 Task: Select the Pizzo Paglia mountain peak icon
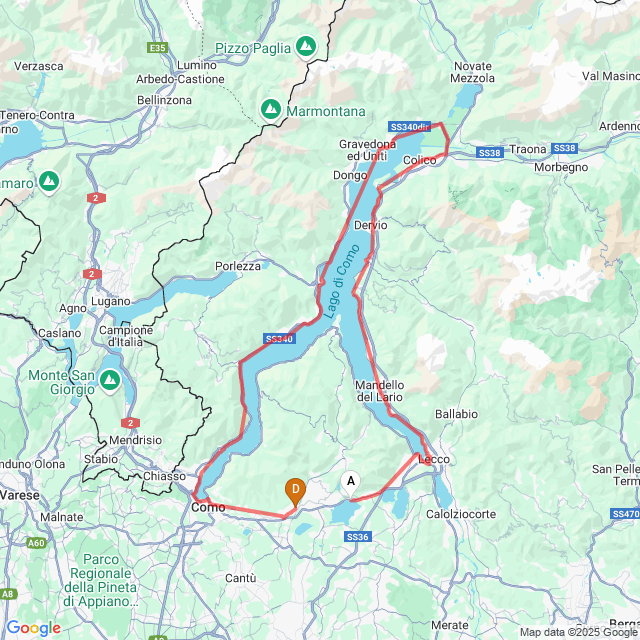point(306,47)
